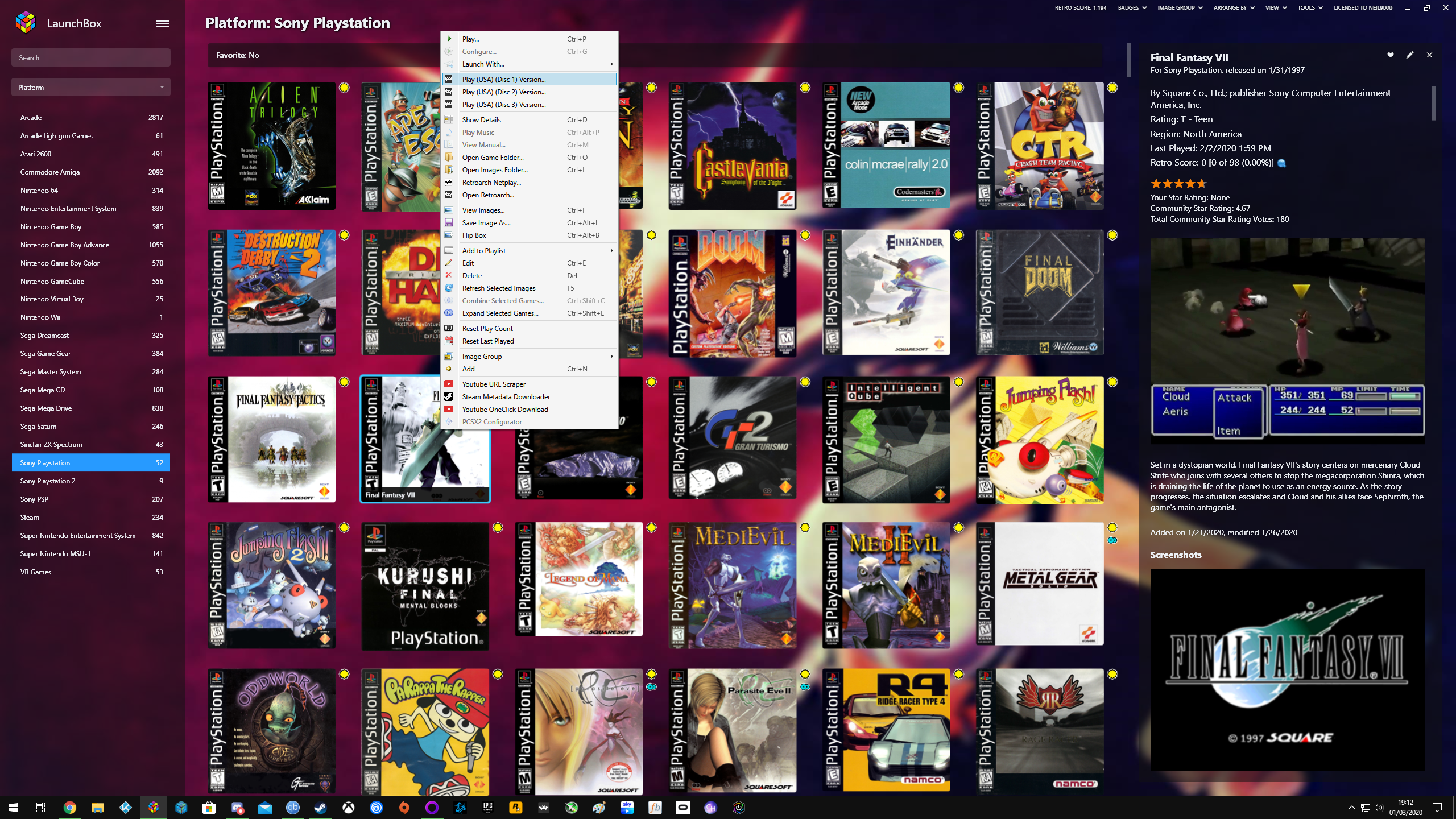Open the Arrange By dropdown menu

(1234, 8)
